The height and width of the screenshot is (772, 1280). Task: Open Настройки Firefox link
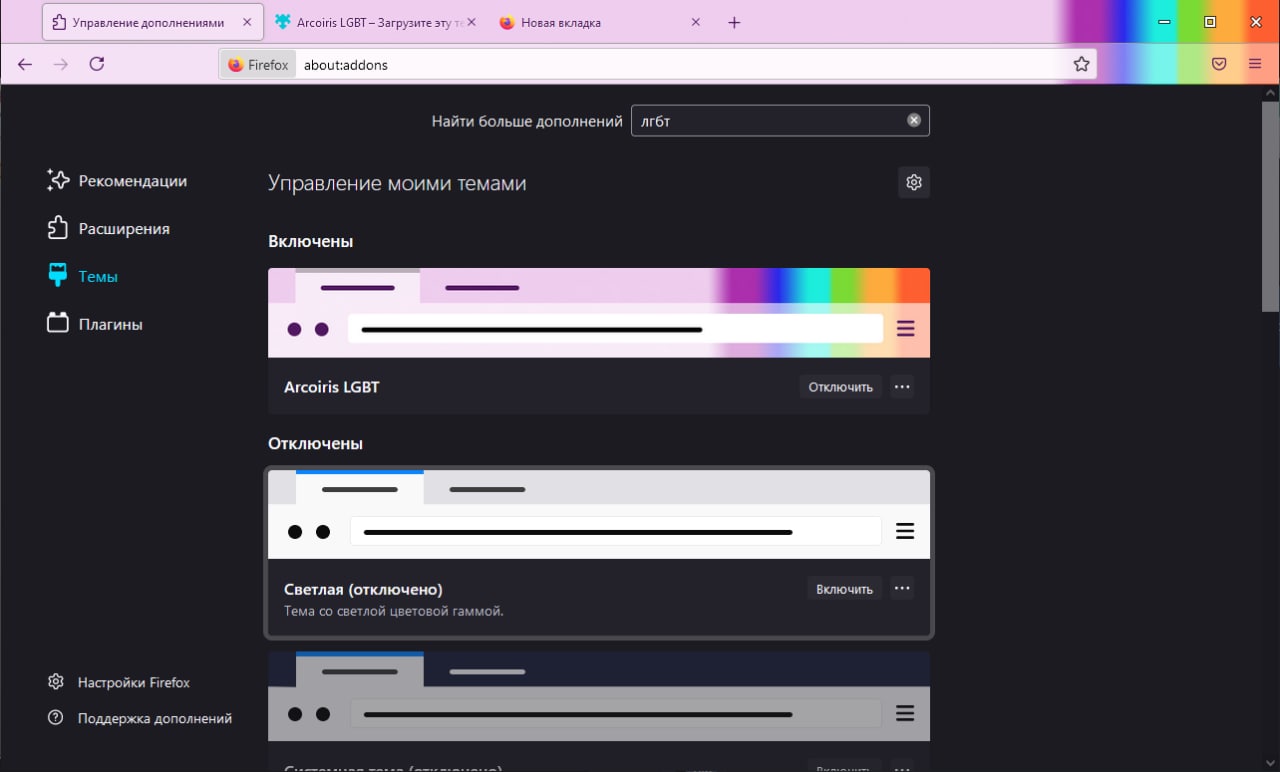[x=119, y=682]
